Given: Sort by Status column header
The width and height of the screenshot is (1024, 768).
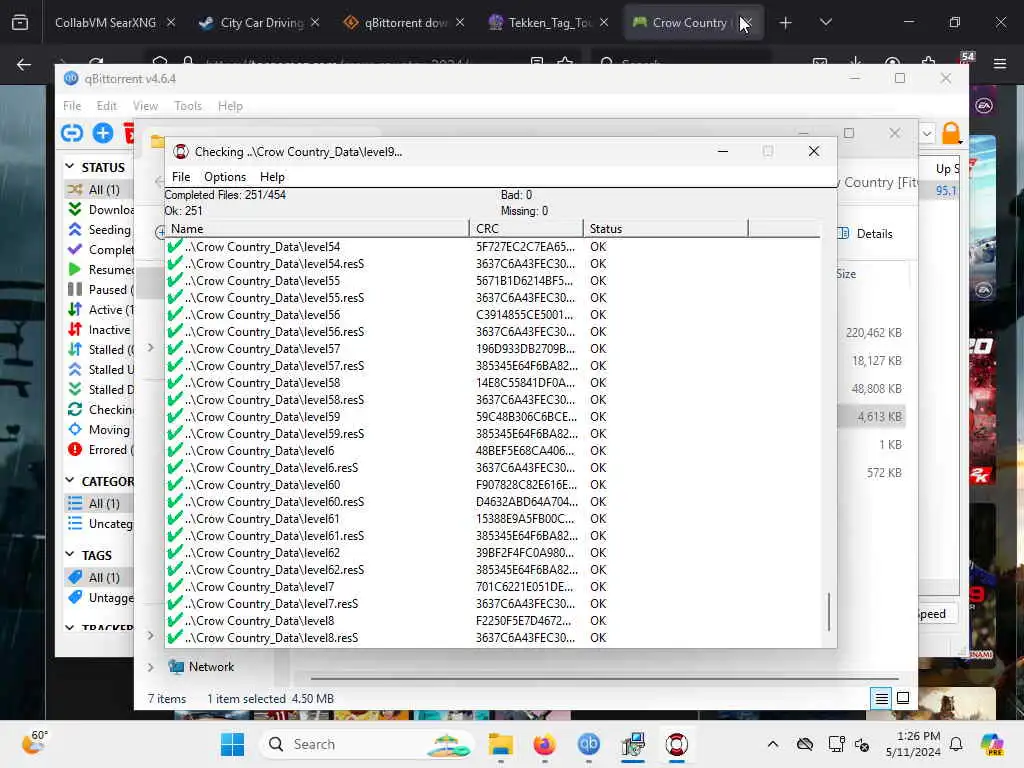Looking at the screenshot, I should pyautogui.click(x=665, y=229).
